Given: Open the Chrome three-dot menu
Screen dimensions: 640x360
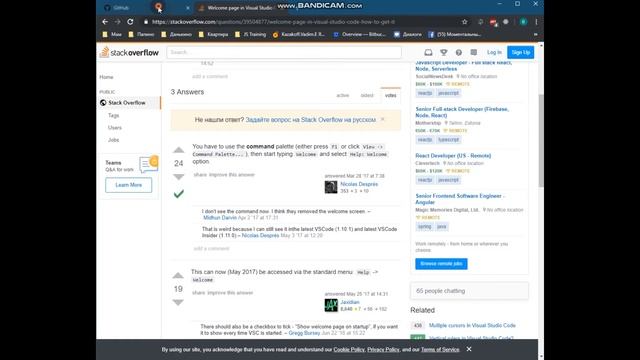Looking at the screenshot, I should 536,22.
